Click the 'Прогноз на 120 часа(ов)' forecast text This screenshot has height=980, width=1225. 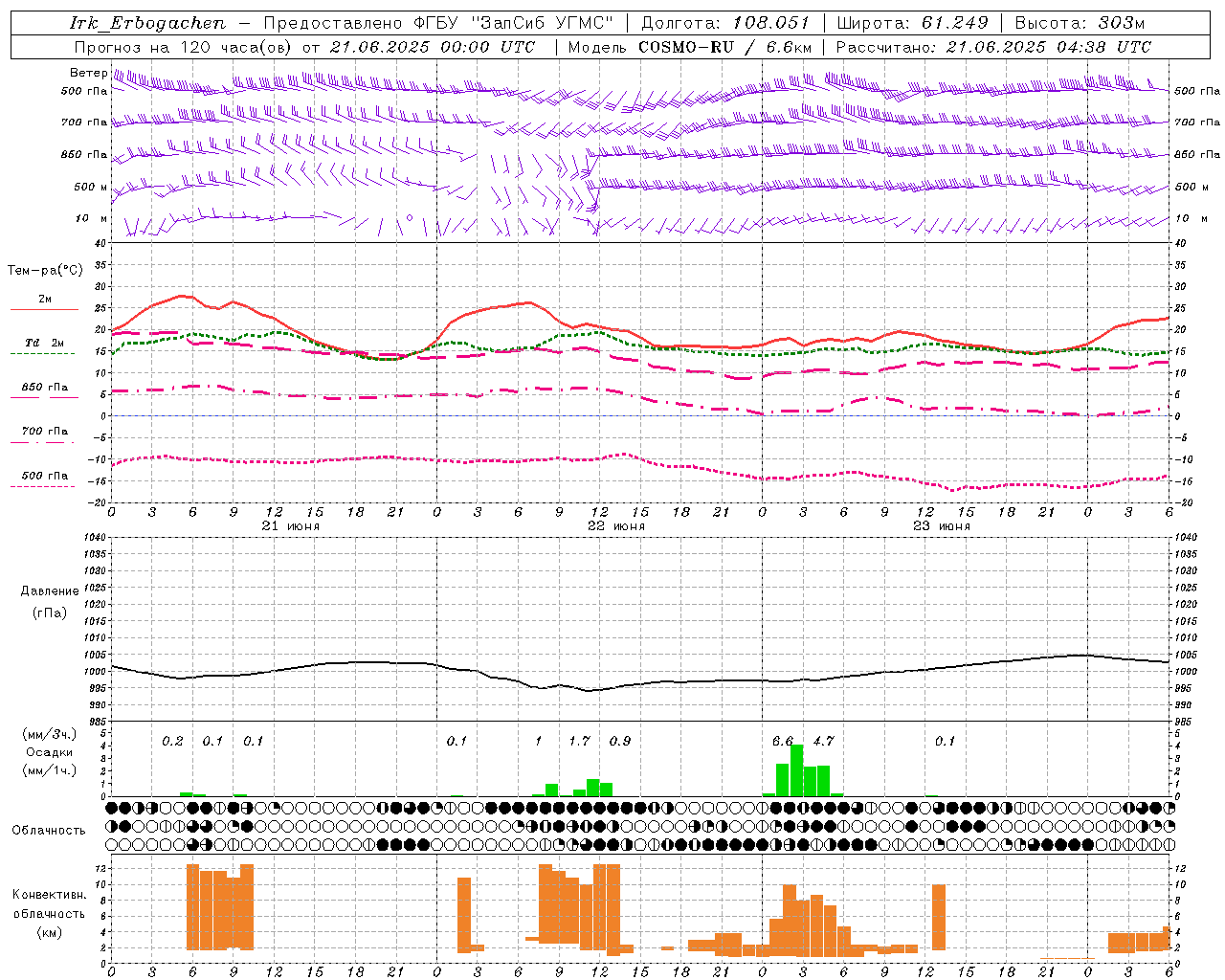(x=184, y=47)
